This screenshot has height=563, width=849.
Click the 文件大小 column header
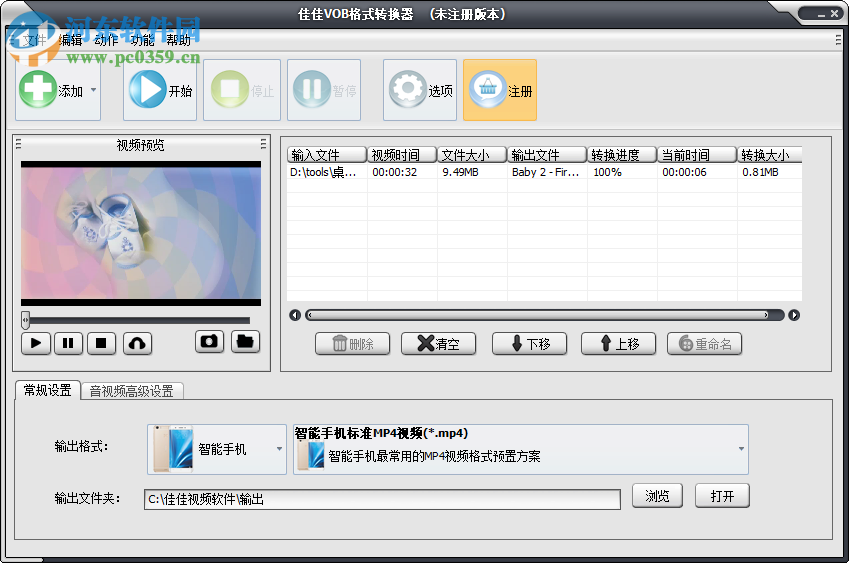tap(472, 155)
